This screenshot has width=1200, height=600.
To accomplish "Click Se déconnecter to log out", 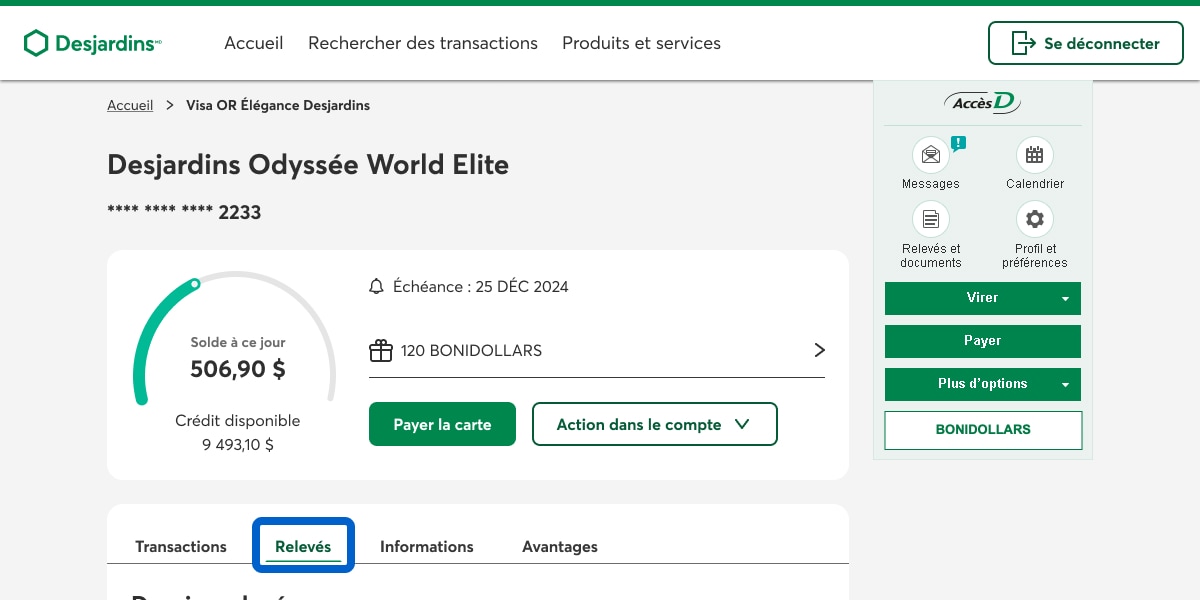I will pos(1085,43).
